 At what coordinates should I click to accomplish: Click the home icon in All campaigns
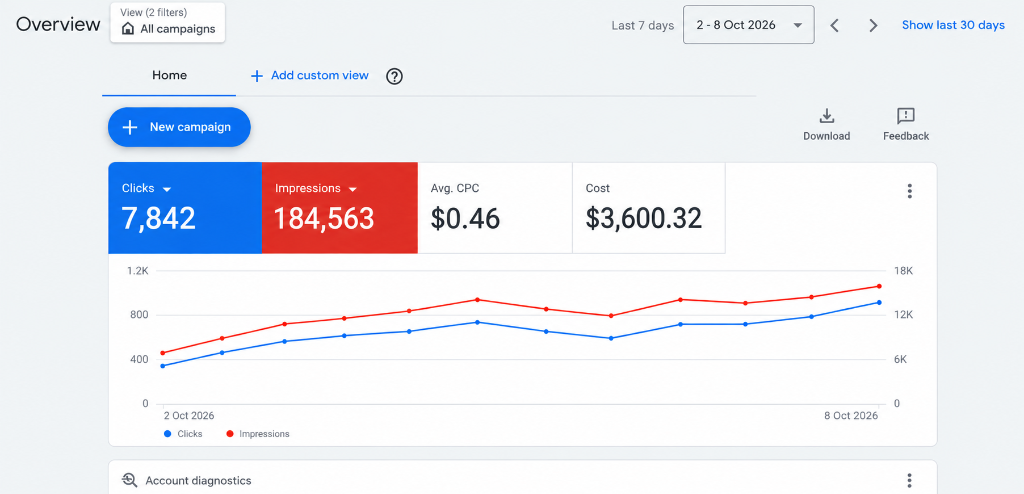[x=128, y=29]
